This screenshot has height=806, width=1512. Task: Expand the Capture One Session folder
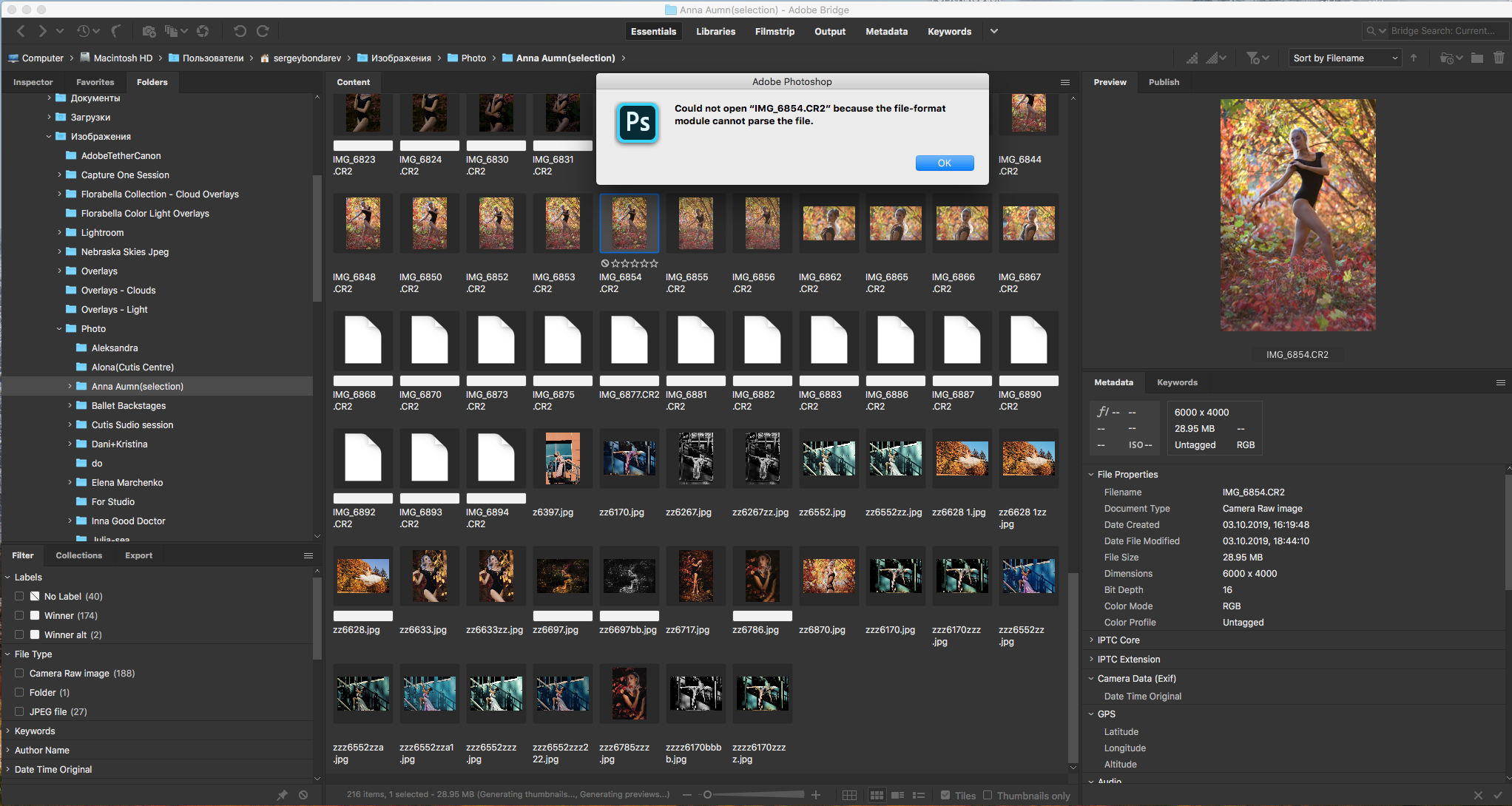59,175
